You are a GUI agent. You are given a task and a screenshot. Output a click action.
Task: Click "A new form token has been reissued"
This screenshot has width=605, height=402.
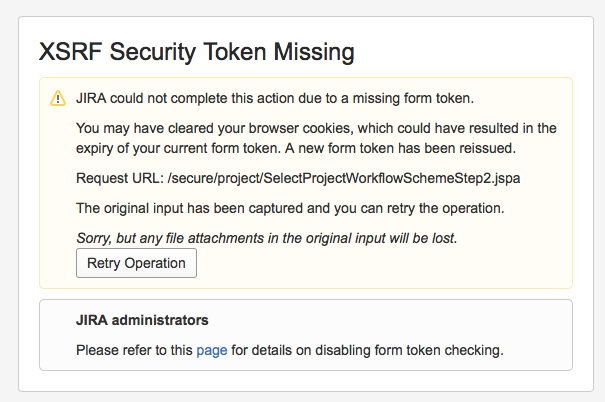tap(400, 149)
